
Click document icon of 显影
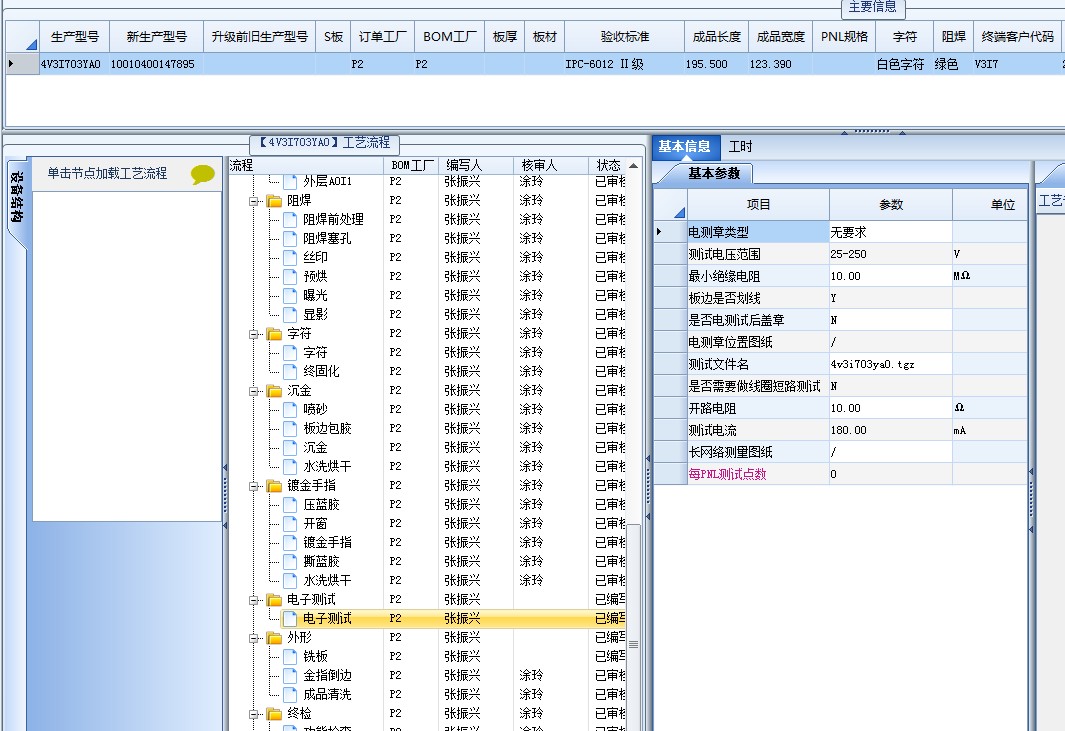(291, 315)
